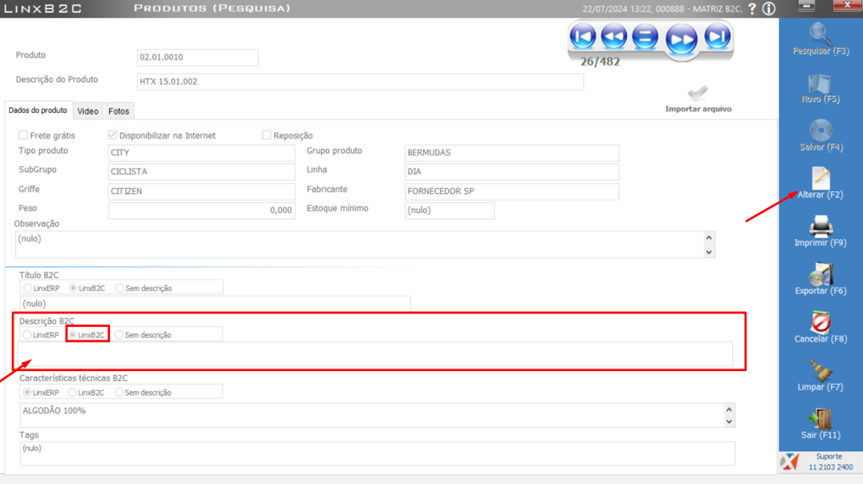
Task: Click Características técnicas scrollbar up arrow
Action: 729,410
